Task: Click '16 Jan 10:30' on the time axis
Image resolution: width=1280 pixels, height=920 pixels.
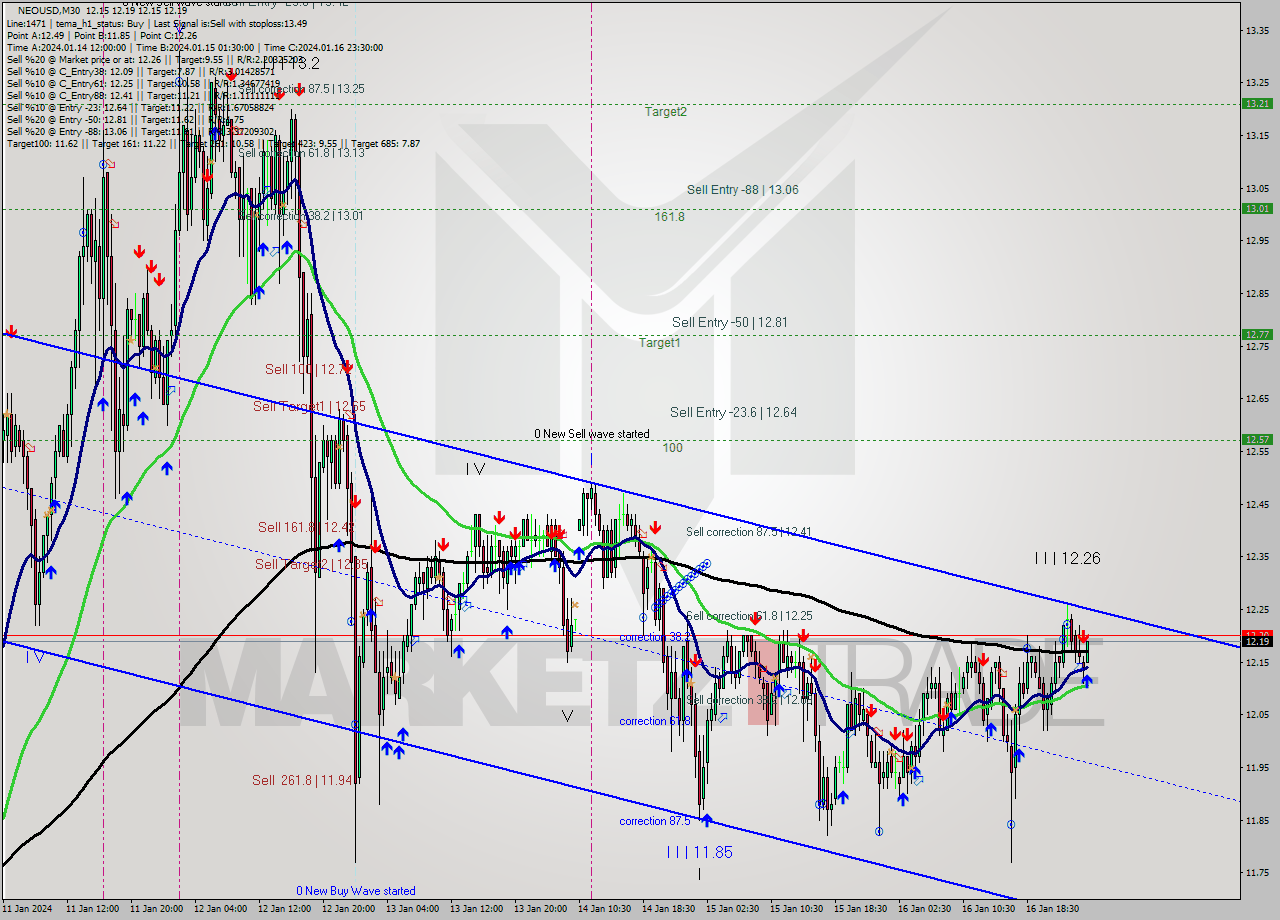Action: [988, 909]
